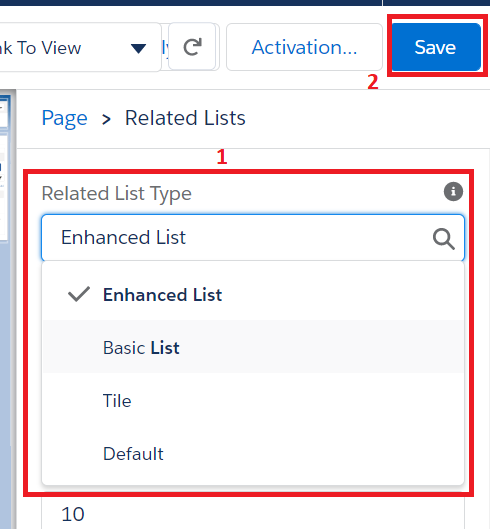The width and height of the screenshot is (490, 529).
Task: Save the page changes
Action: [436, 47]
